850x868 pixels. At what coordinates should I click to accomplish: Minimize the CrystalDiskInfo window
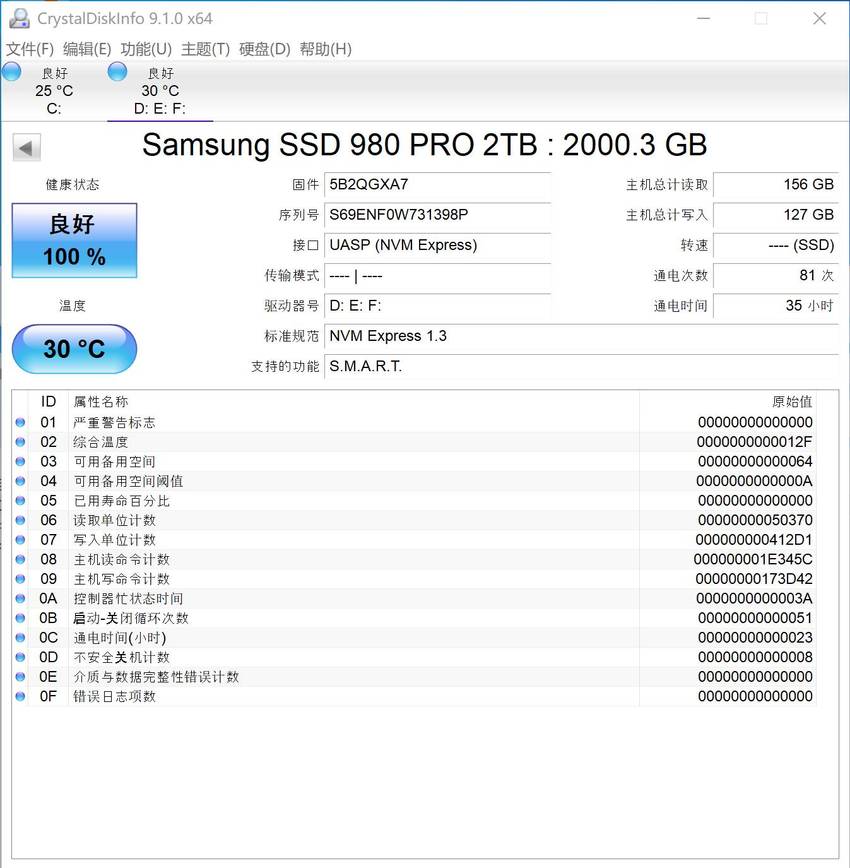point(703,18)
